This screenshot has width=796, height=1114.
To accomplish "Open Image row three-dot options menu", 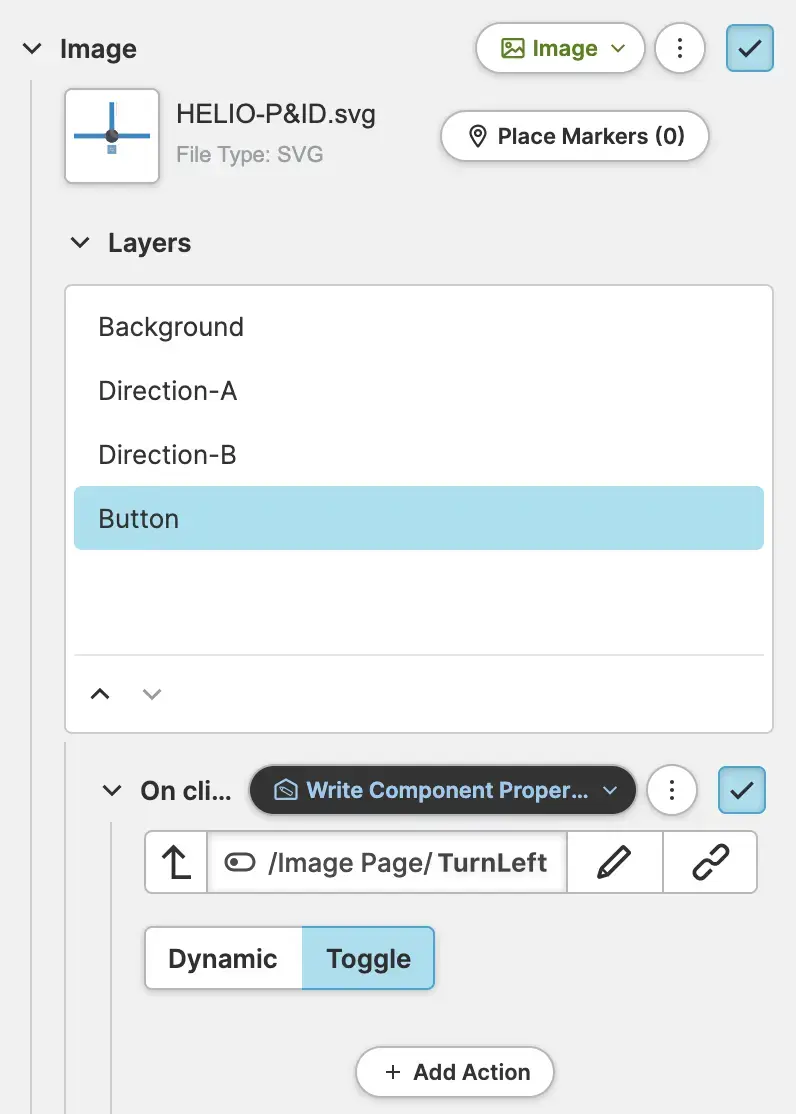I will (680, 48).
